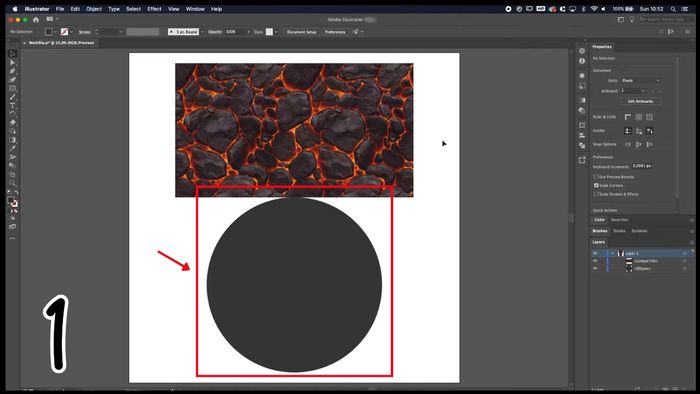Viewport: 700px width, 394px height.
Task: Switch to the Symbols tab
Action: coord(639,231)
